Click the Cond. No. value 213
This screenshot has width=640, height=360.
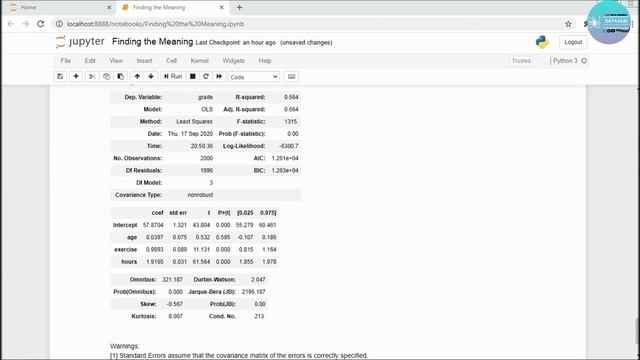coord(259,316)
